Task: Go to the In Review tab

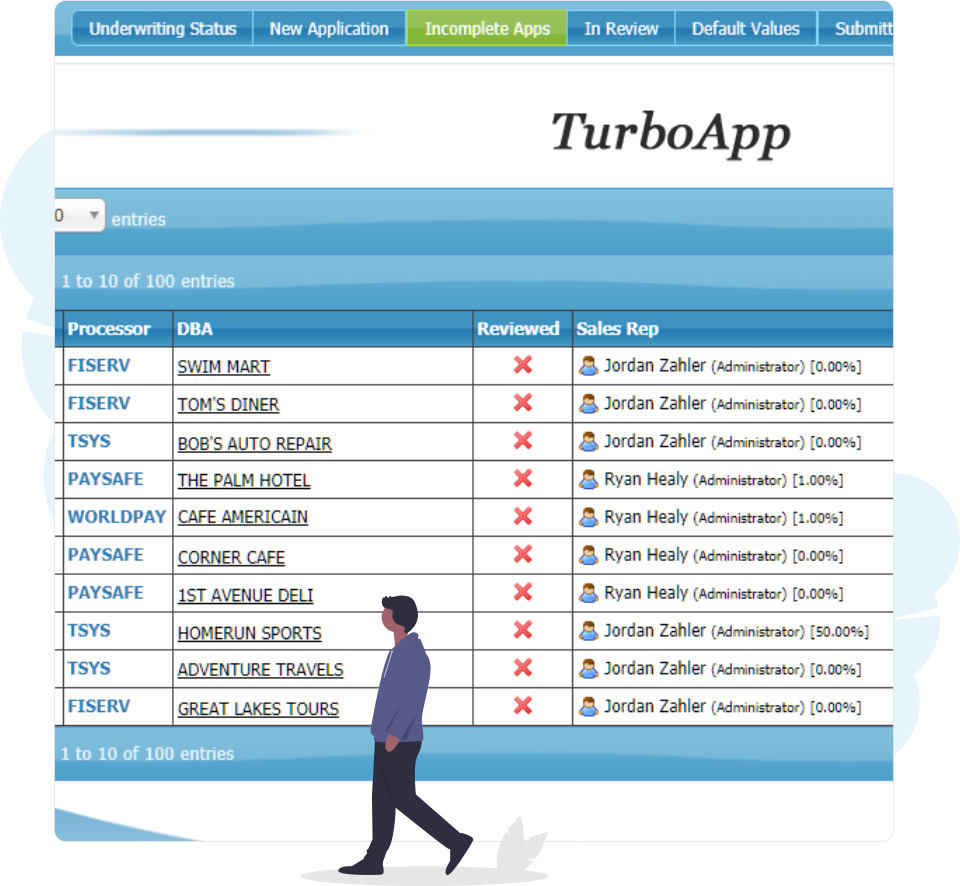Action: pyautogui.click(x=621, y=29)
